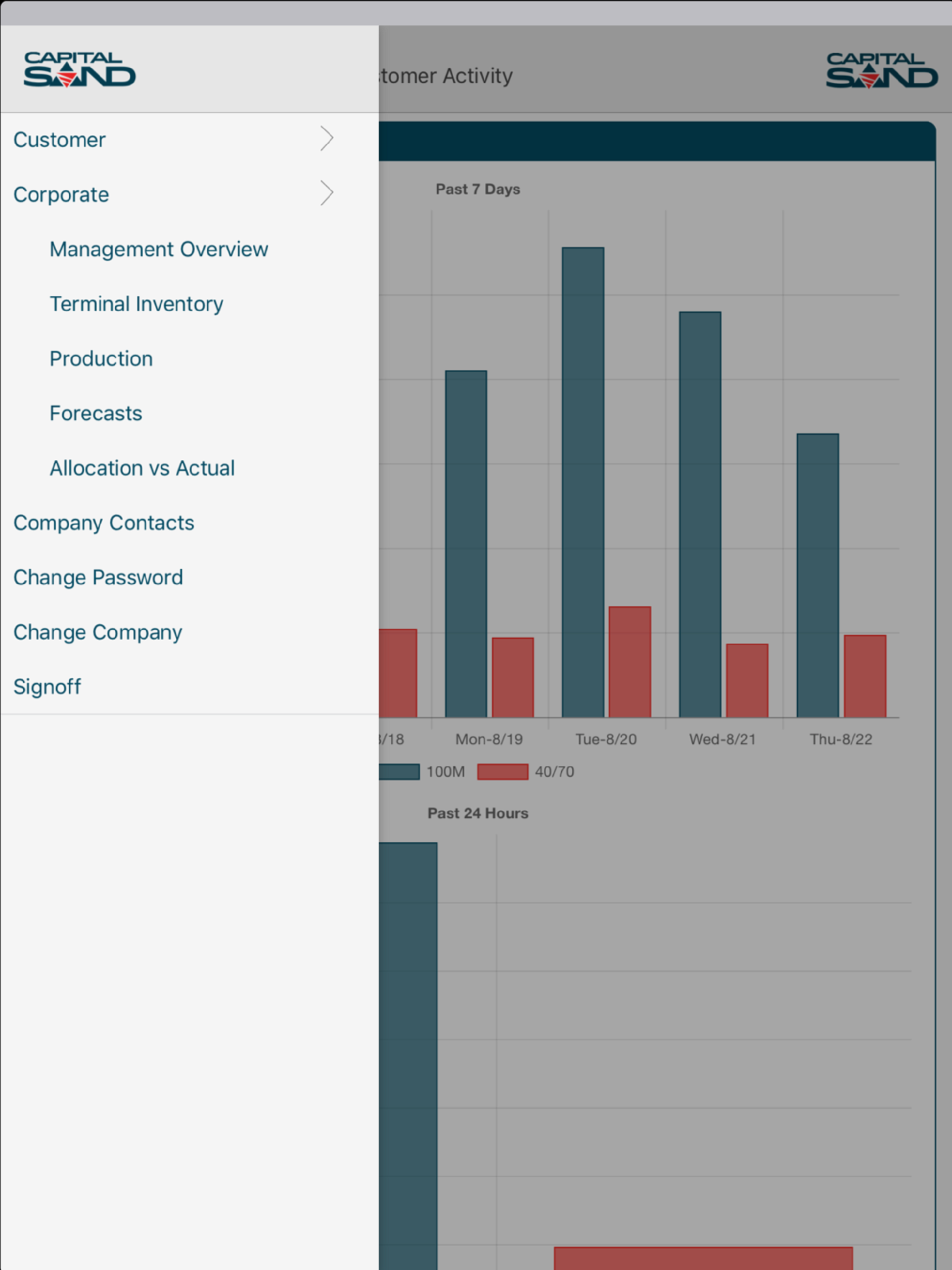Tap the Customer Activity page title
952x1270 pixels.
coord(446,76)
